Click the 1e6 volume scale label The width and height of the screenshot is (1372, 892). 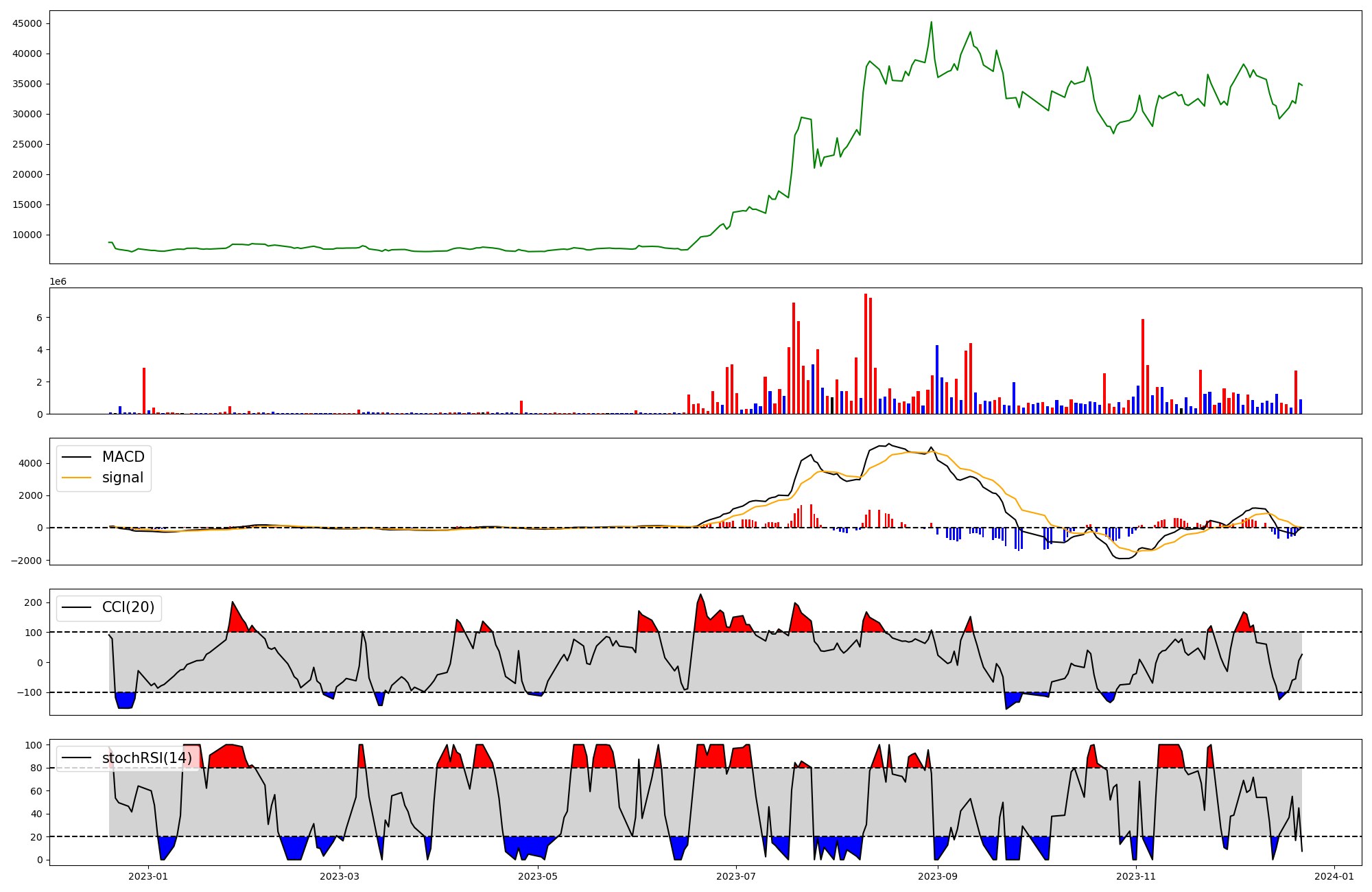point(58,282)
